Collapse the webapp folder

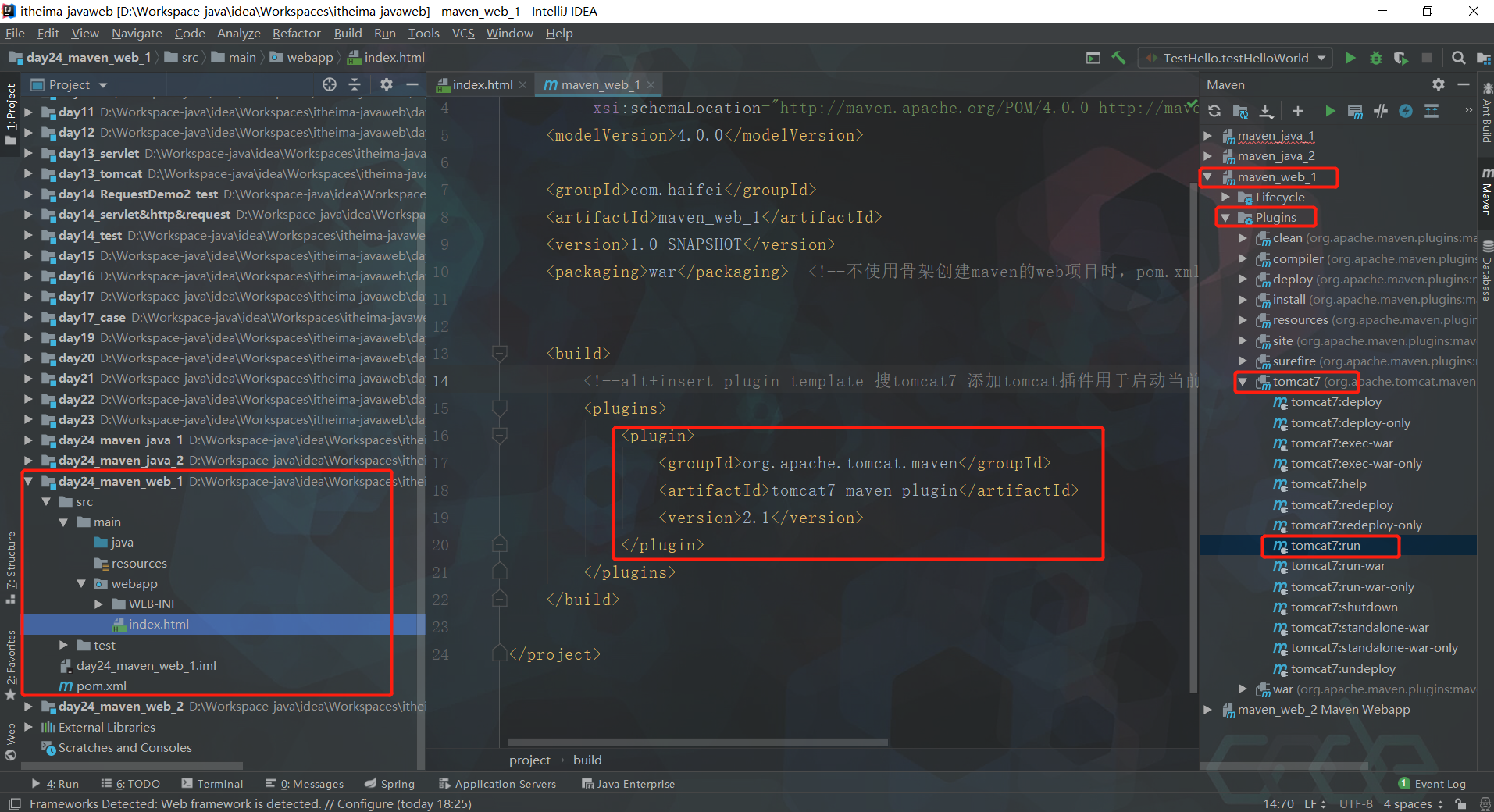(x=81, y=584)
